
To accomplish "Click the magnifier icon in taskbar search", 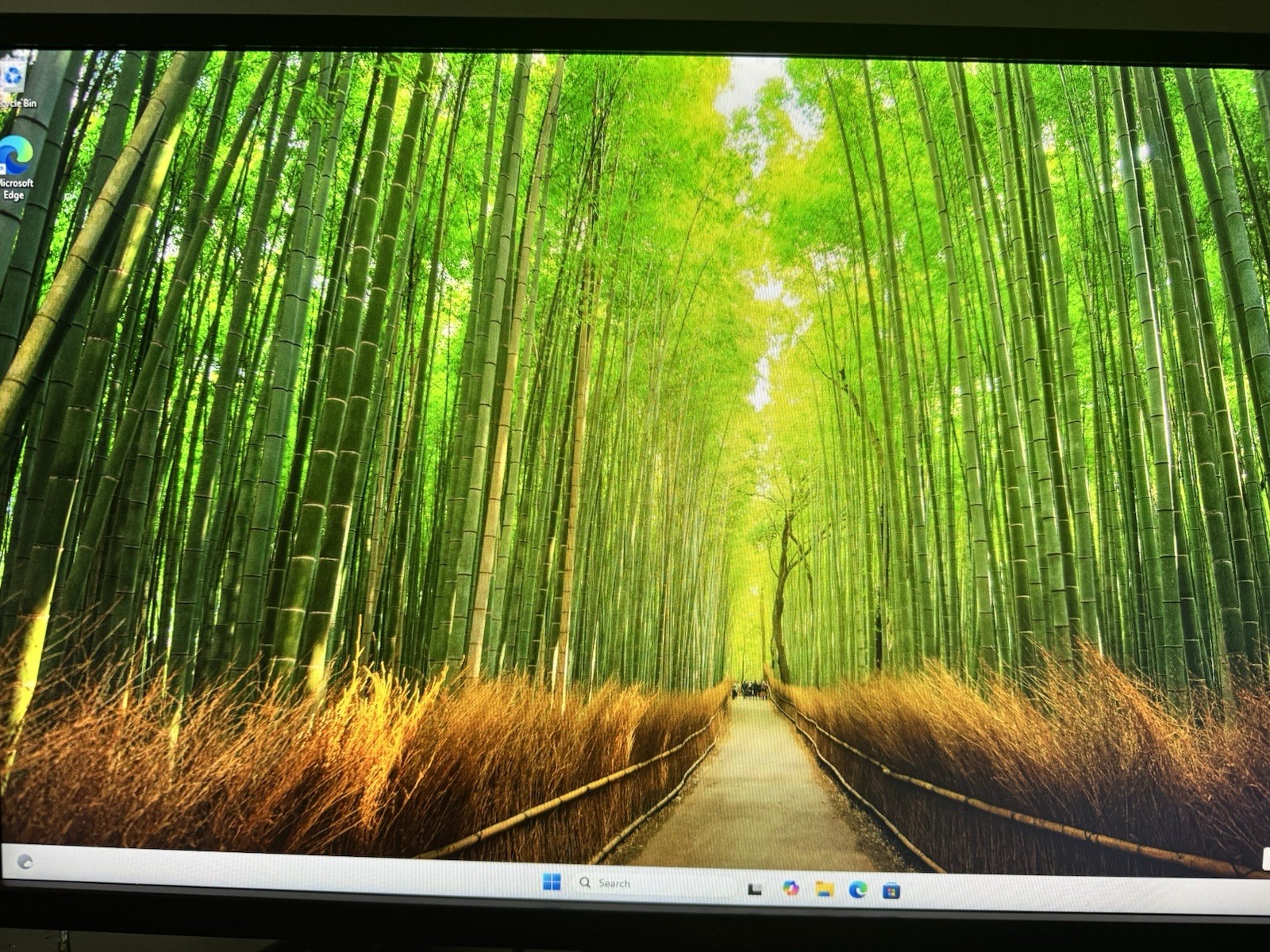I will pyautogui.click(x=585, y=882).
